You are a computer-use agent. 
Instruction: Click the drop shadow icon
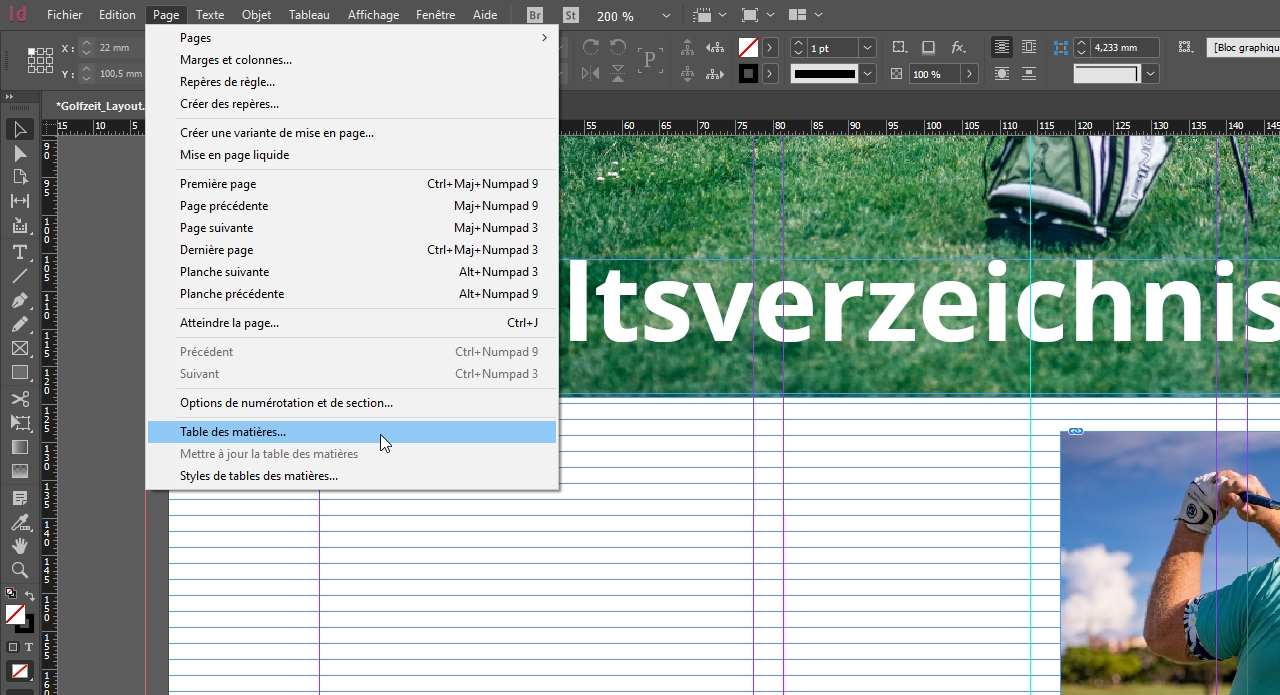tap(929, 47)
